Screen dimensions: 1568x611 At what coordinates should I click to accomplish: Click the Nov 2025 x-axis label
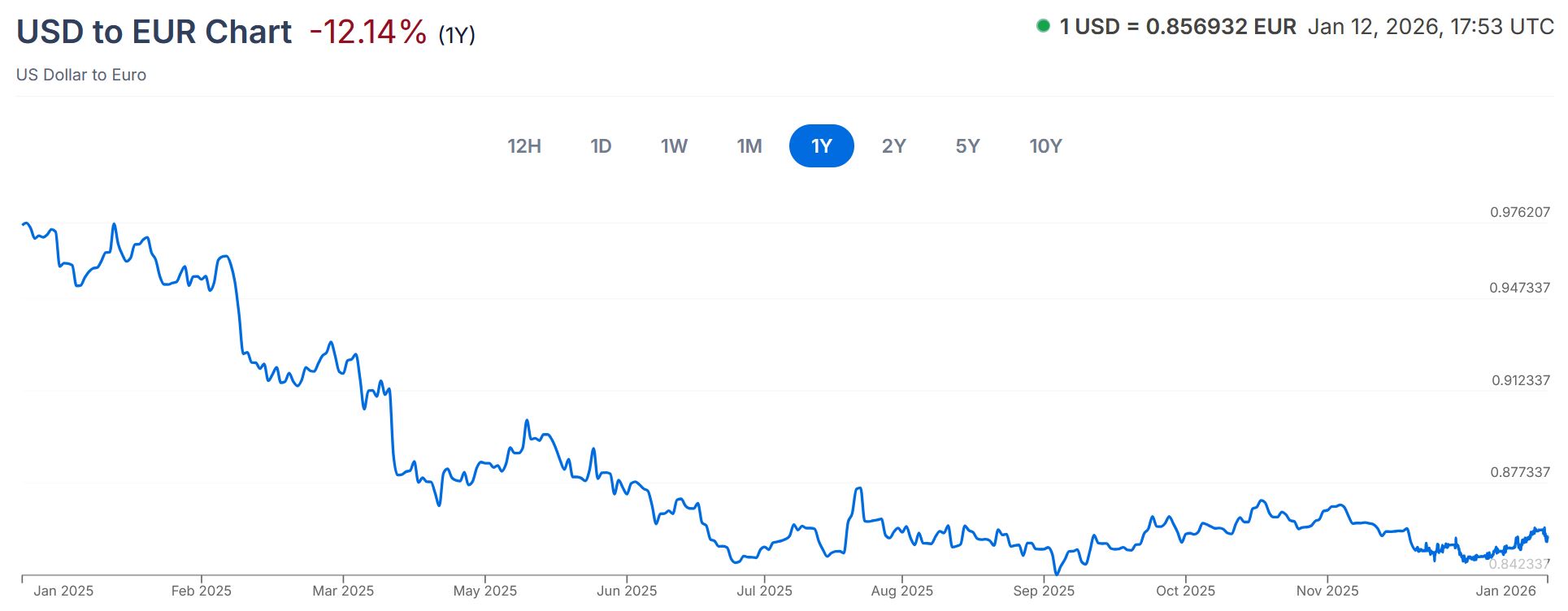click(1327, 591)
